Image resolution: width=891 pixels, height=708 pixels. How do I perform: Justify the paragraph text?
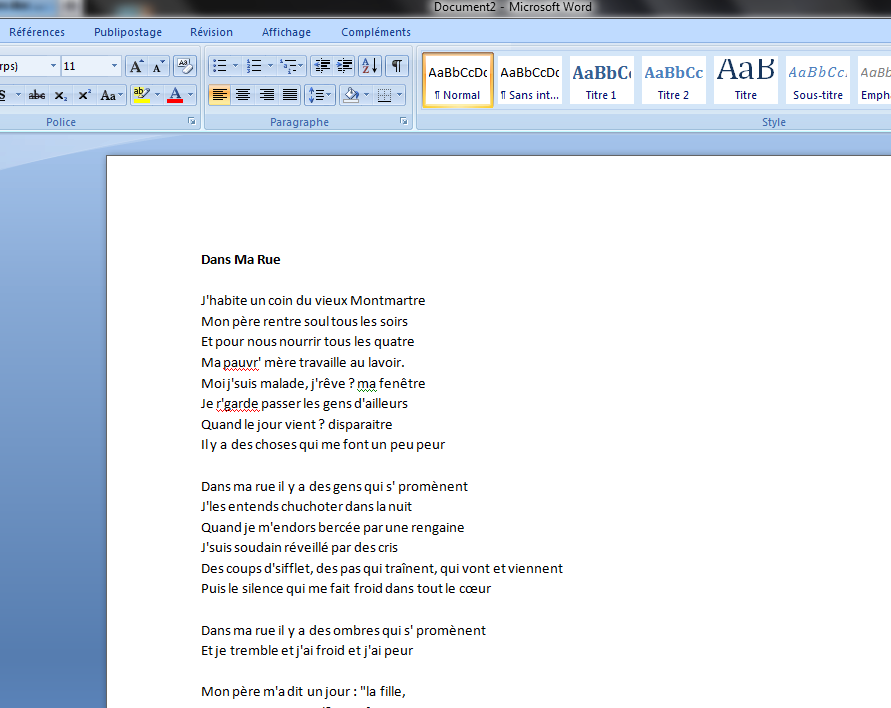[290, 95]
